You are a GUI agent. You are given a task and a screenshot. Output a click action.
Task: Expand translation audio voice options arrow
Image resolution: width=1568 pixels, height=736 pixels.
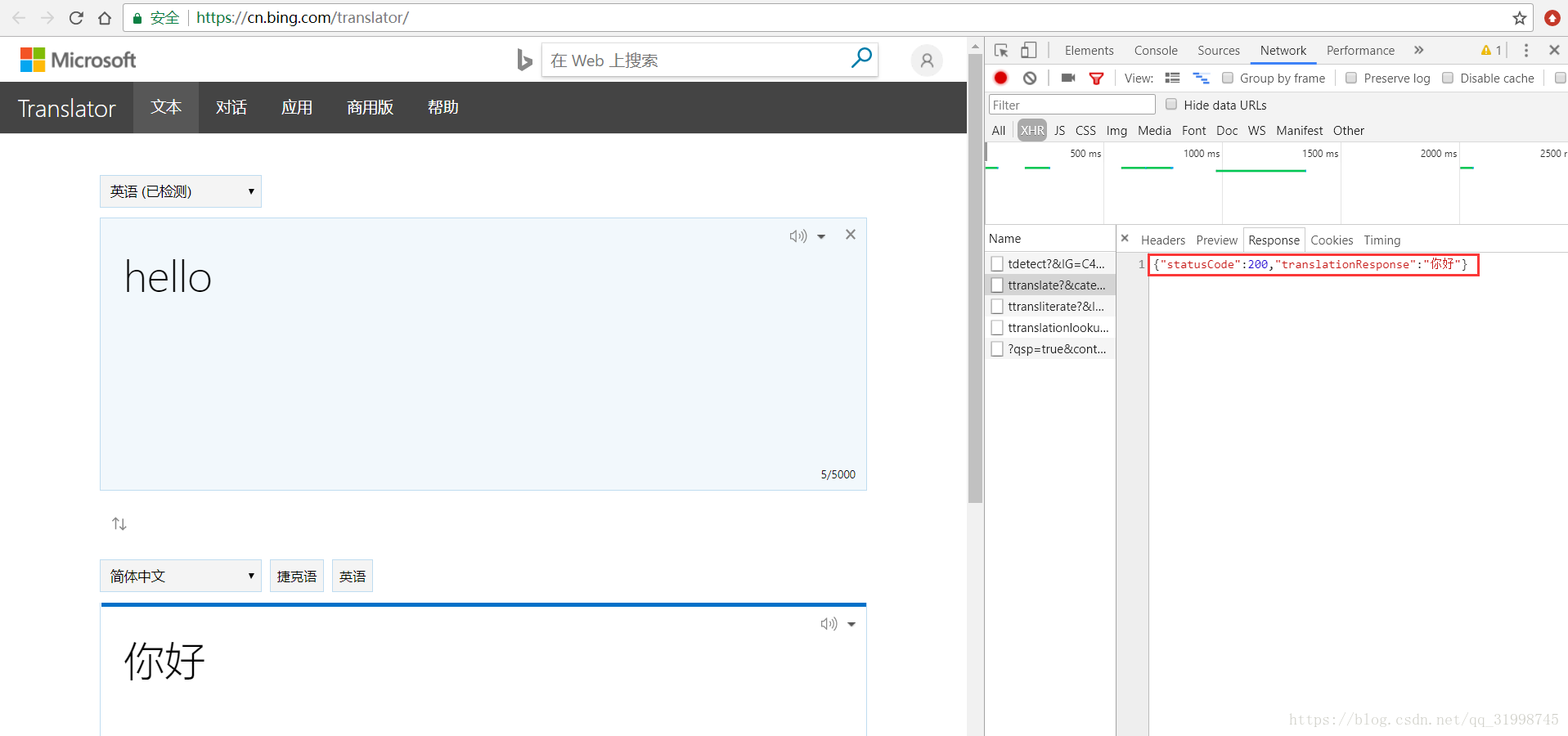click(x=851, y=625)
